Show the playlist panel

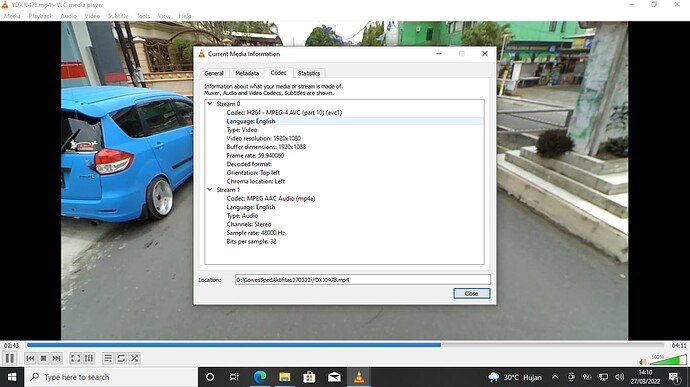[108, 358]
